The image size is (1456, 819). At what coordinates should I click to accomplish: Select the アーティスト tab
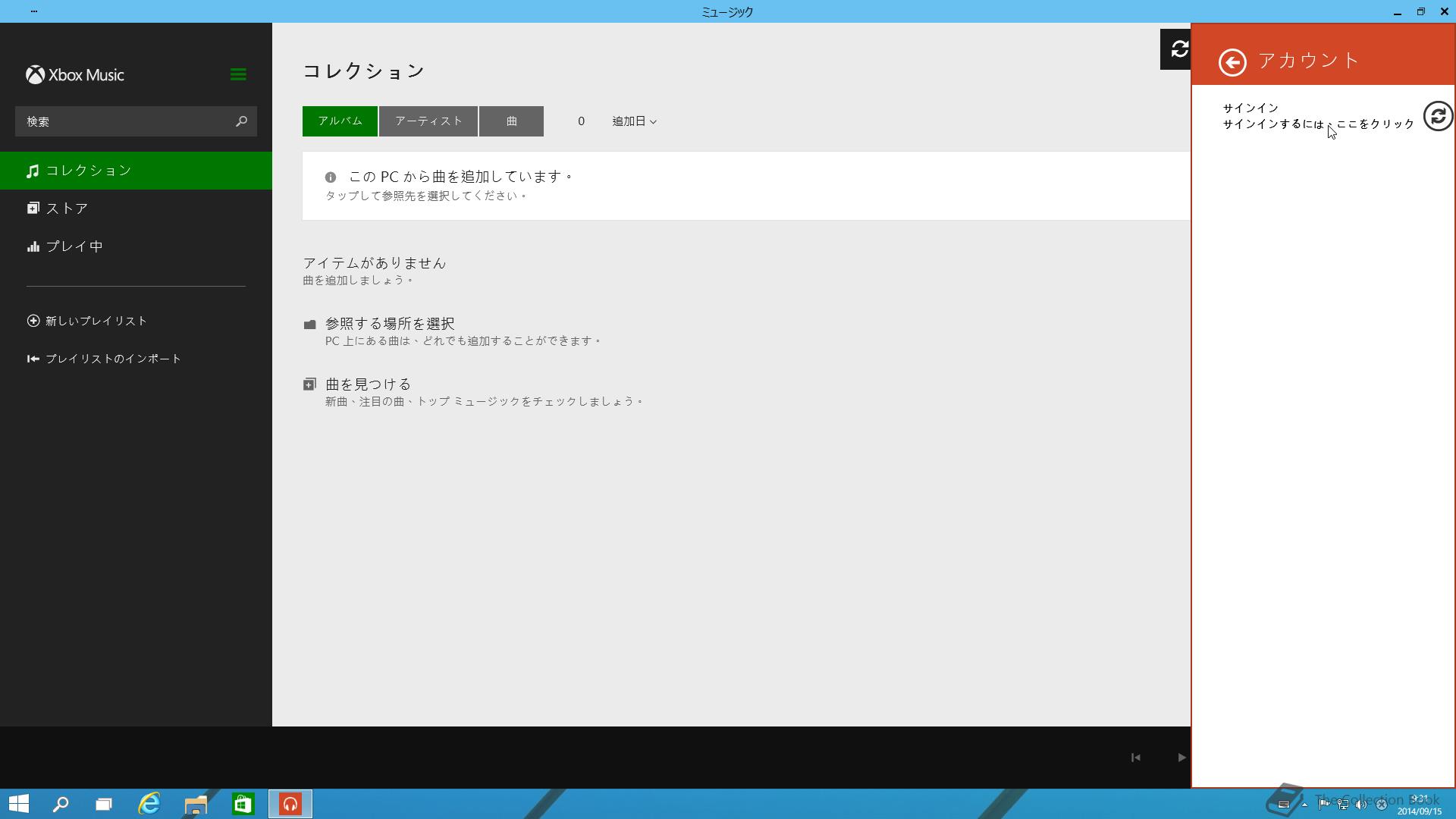coord(428,121)
